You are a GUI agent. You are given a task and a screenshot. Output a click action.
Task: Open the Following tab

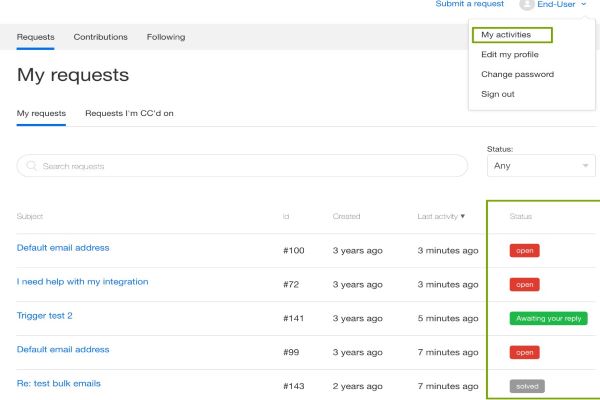click(x=165, y=37)
